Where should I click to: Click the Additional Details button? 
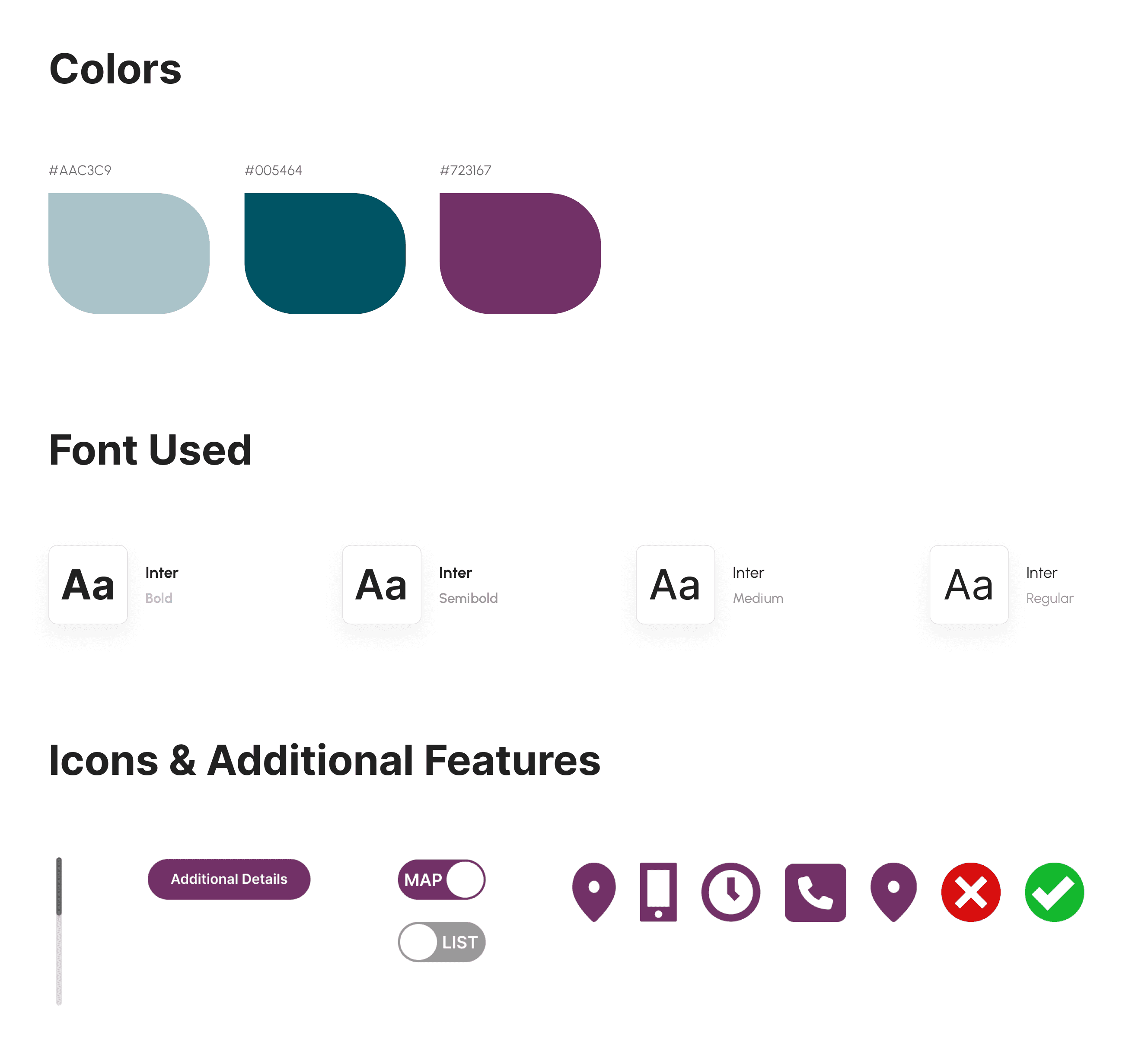tap(229, 879)
